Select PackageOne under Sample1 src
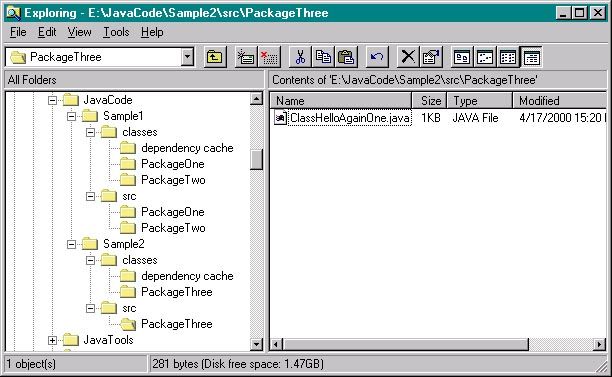Image resolution: width=612 pixels, height=377 pixels. click(173, 212)
